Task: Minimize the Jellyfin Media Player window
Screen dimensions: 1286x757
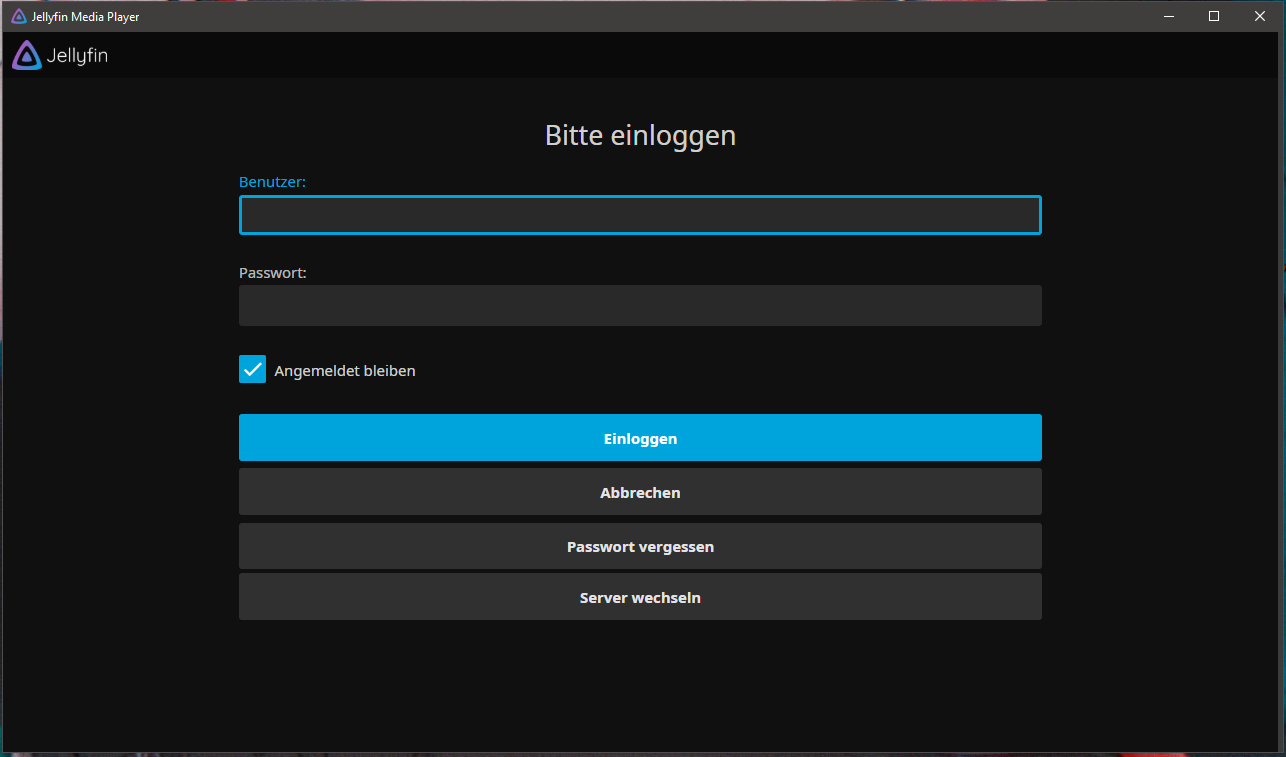Action: coord(1168,16)
